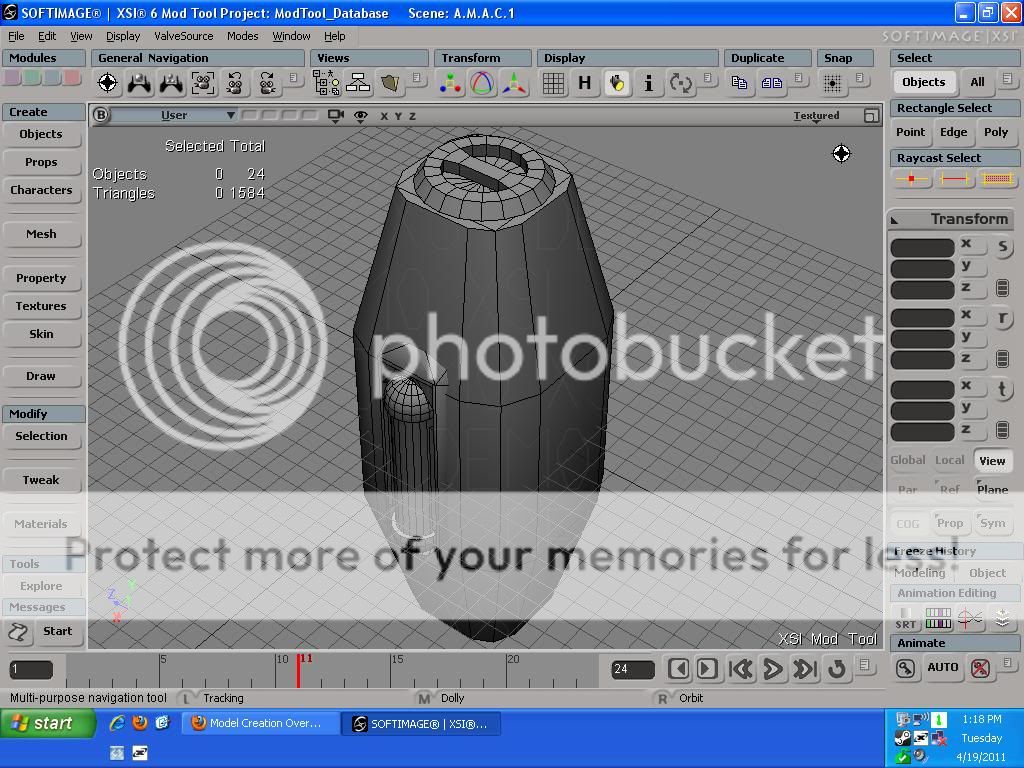Click the red timeline frame marker

coord(298,669)
